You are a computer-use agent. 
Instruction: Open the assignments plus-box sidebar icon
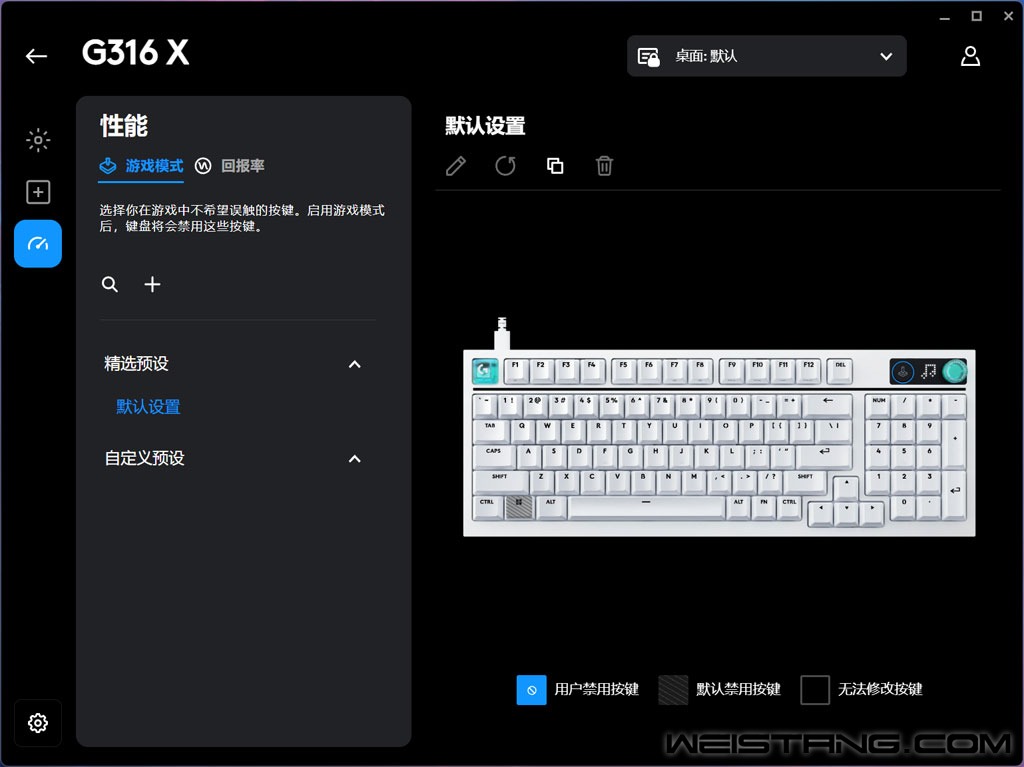point(38,192)
